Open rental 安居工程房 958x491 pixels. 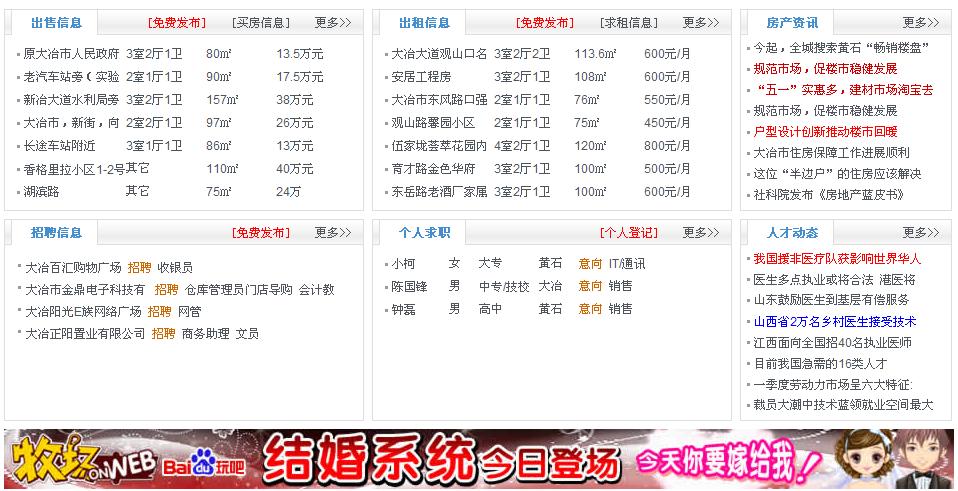(421, 77)
